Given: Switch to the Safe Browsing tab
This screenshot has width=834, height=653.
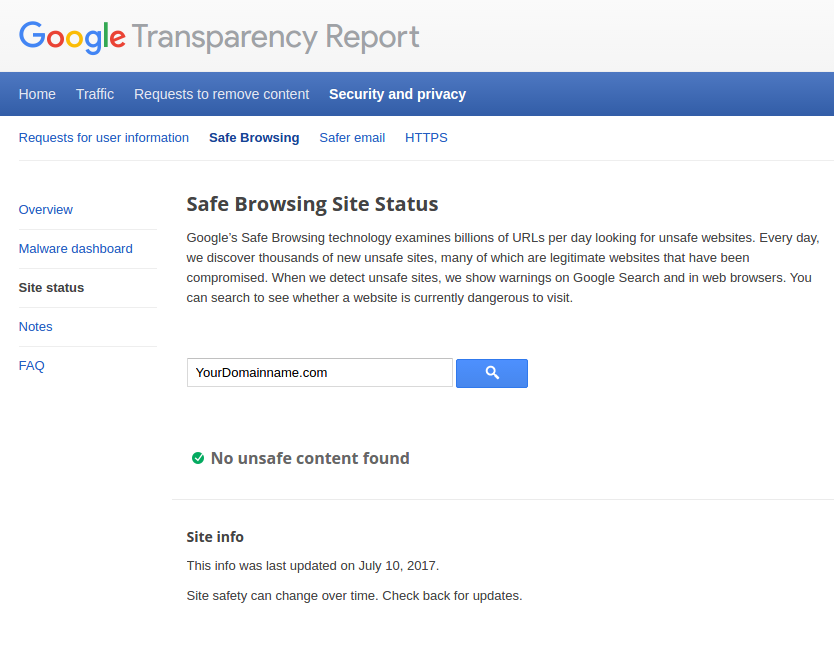Looking at the screenshot, I should pyautogui.click(x=254, y=137).
